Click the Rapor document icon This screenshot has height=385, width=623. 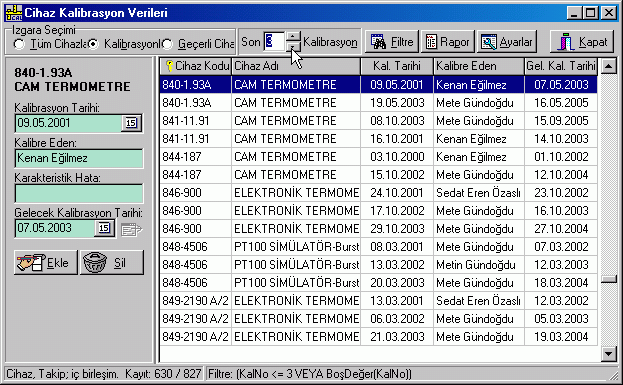pyautogui.click(x=431, y=42)
